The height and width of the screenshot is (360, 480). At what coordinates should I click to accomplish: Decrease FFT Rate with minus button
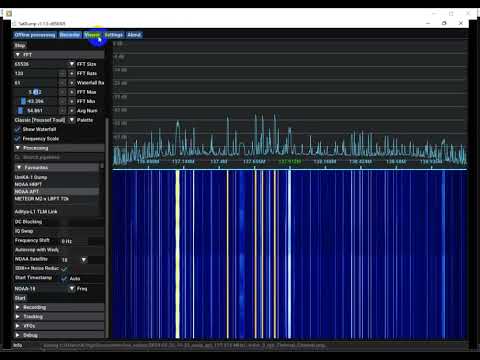62,73
